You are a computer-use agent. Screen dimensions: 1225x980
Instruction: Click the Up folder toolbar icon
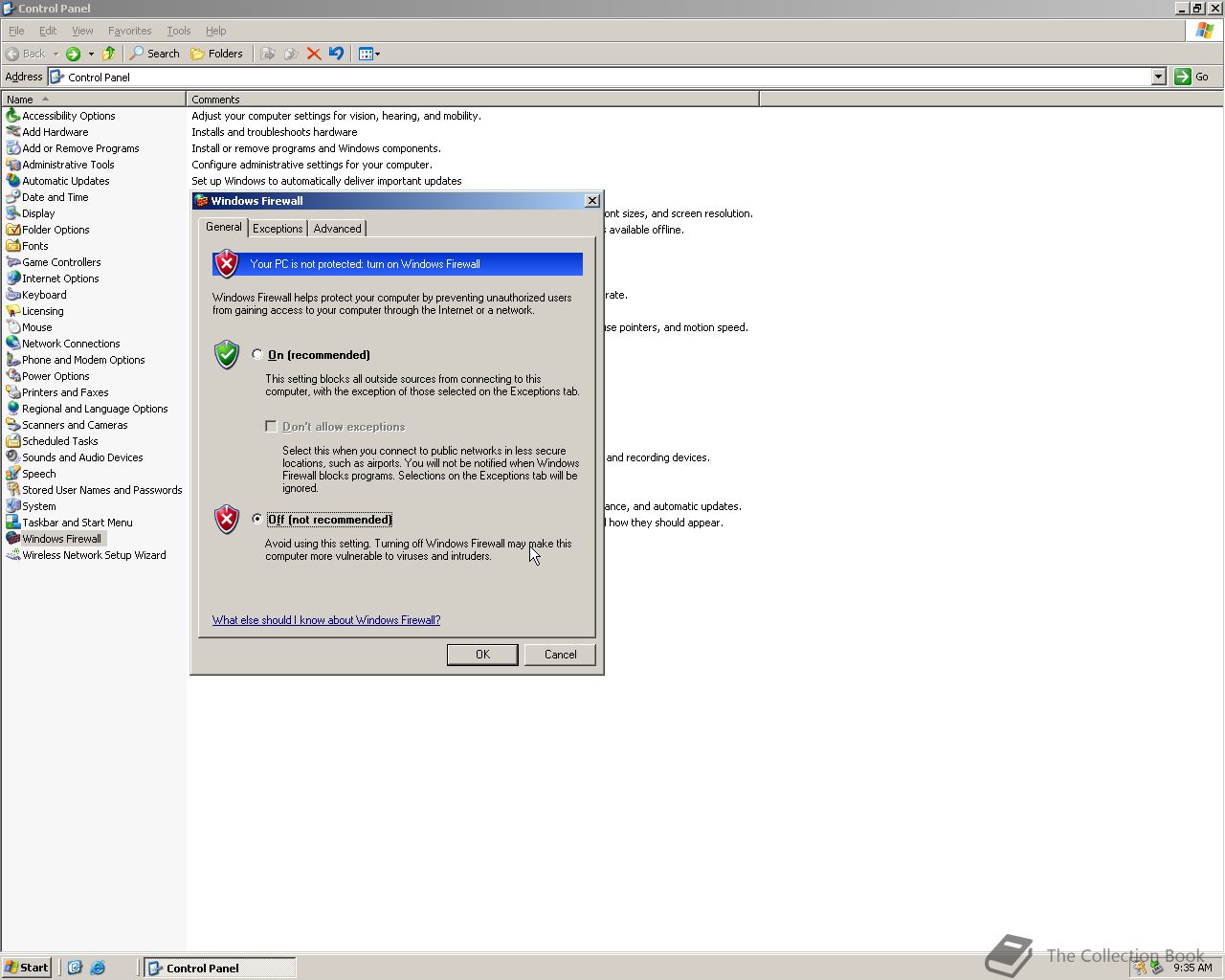pyautogui.click(x=108, y=54)
